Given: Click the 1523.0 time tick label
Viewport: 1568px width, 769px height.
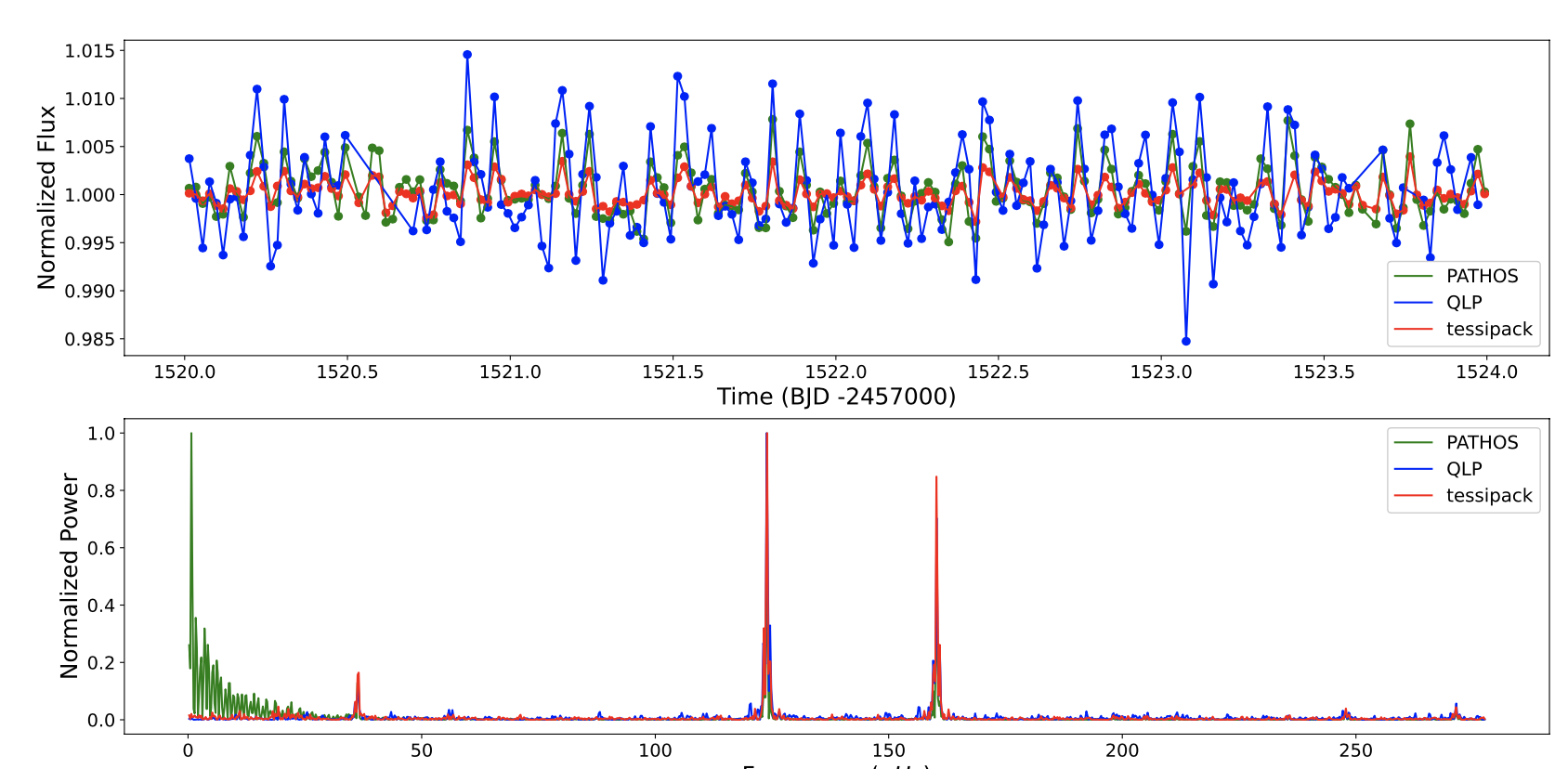Looking at the screenshot, I should pos(1161,371).
